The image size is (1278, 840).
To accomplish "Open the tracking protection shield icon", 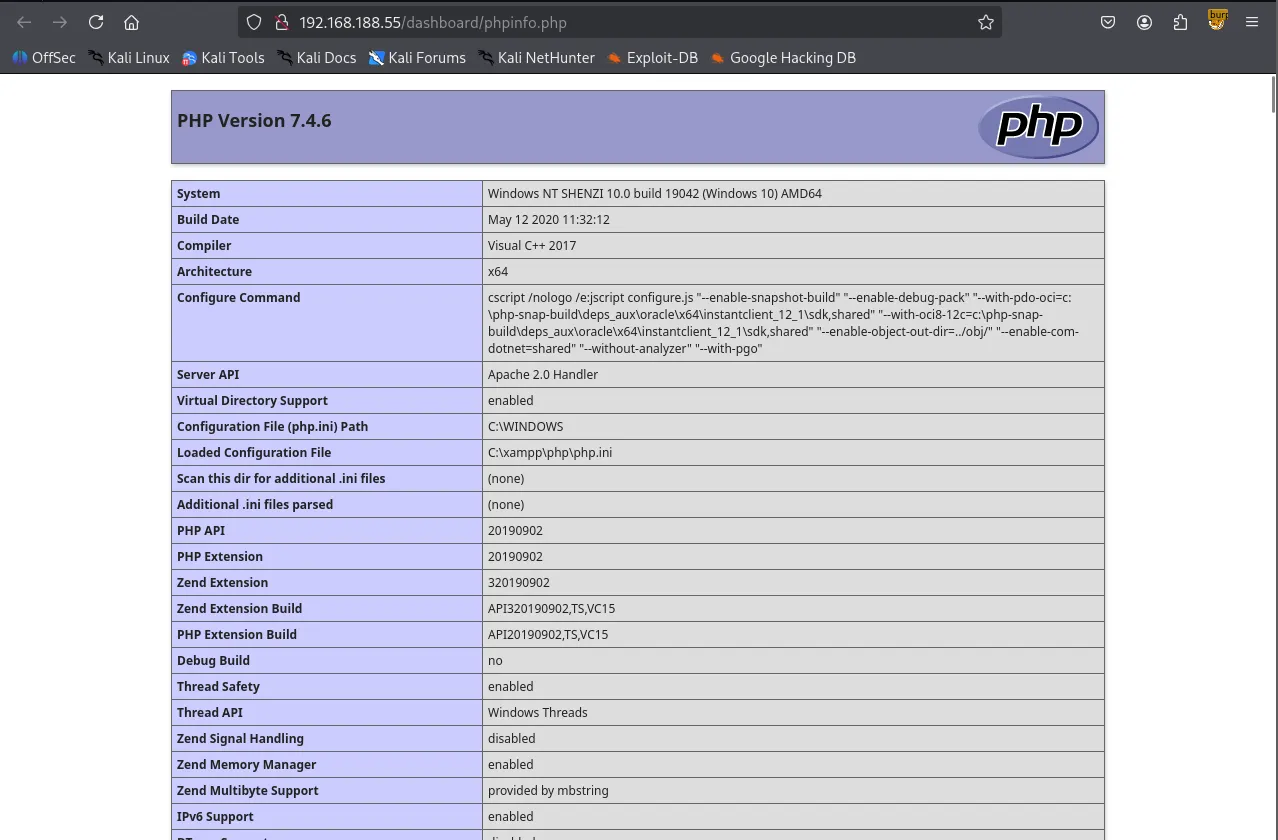I will (x=254, y=22).
